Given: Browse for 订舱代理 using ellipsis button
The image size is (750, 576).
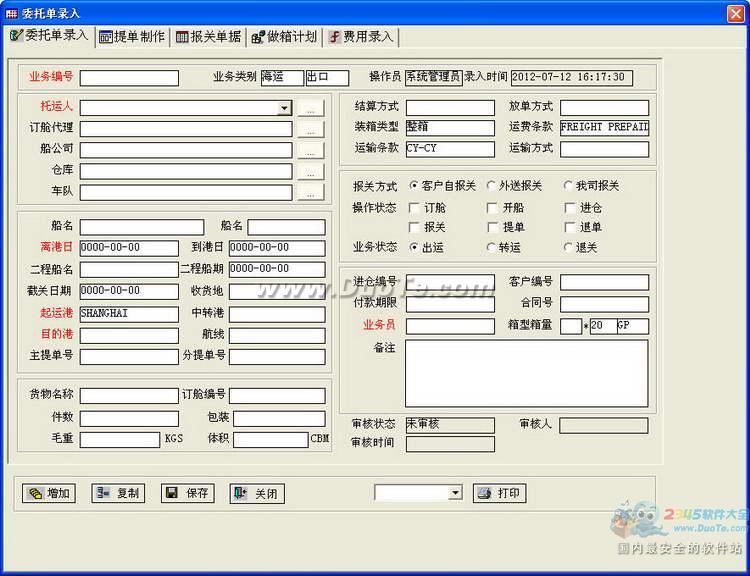Looking at the screenshot, I should click(x=310, y=129).
